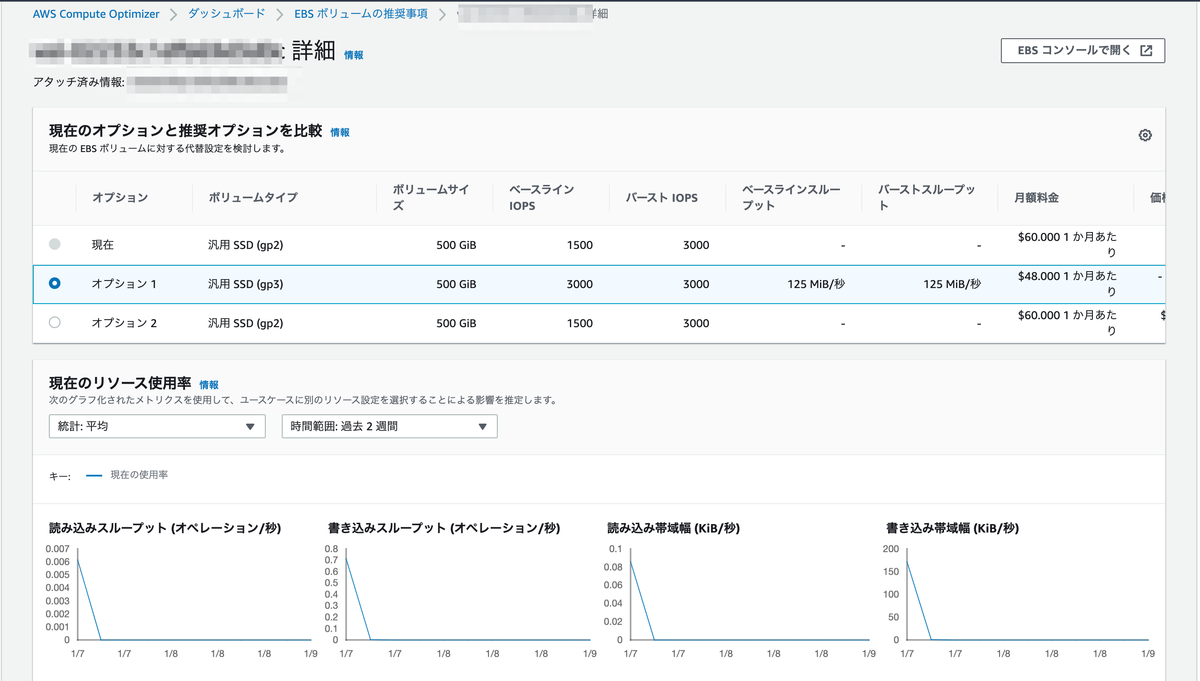The image size is (1200, 681).
Task: Select the オプション 2 radio button
Action: pyautogui.click(x=54, y=323)
